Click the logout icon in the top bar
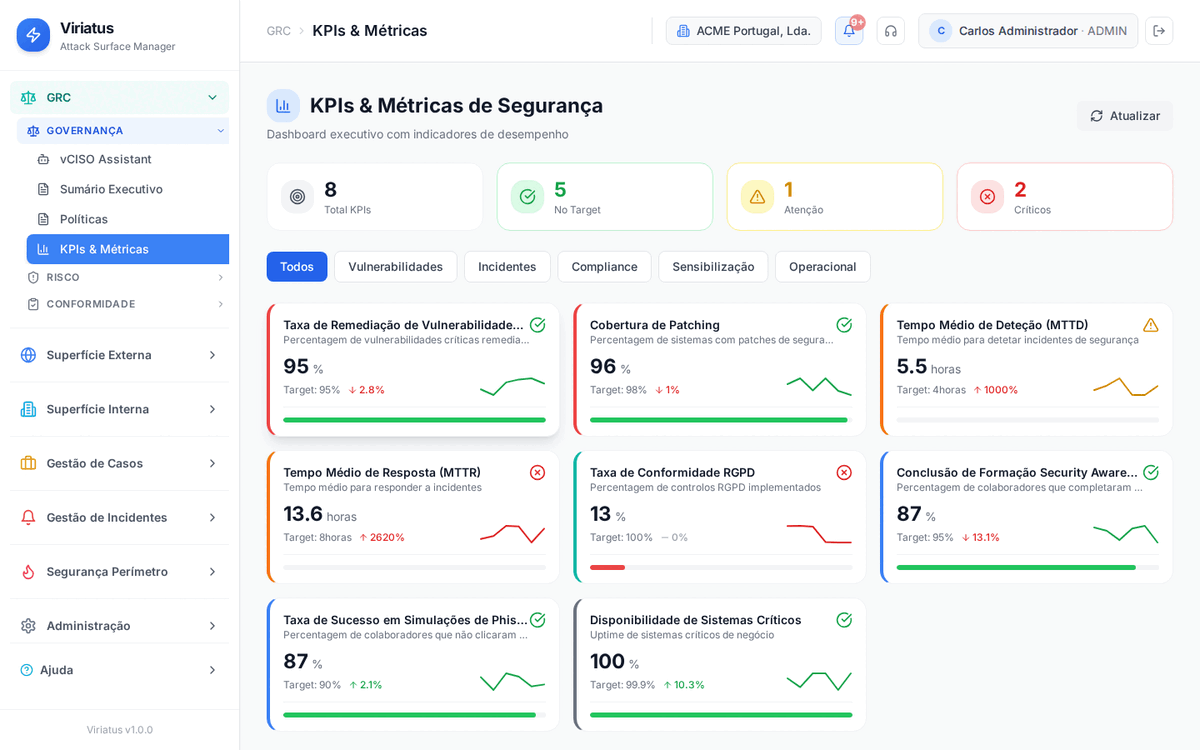Viewport: 1200px width, 750px height. (x=1159, y=30)
